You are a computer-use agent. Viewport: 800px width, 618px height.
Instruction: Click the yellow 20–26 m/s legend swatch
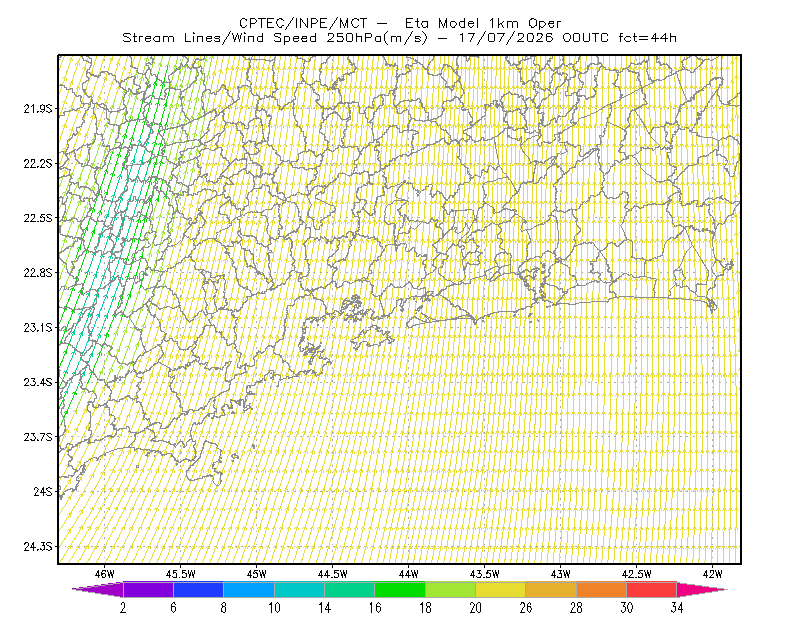[x=501, y=589]
